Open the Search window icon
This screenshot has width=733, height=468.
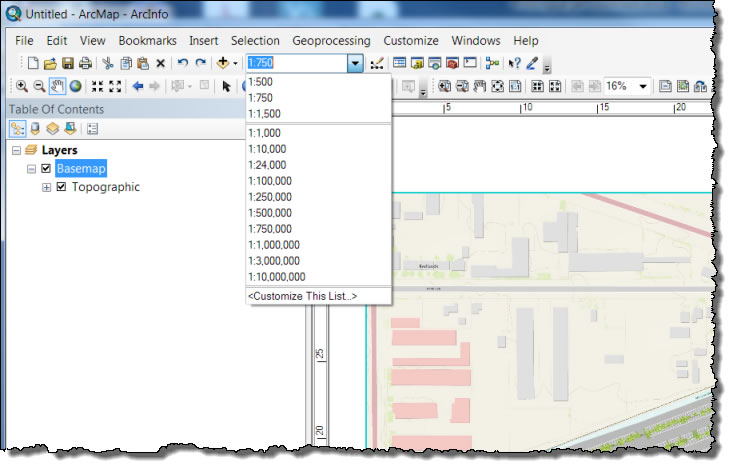[435, 63]
